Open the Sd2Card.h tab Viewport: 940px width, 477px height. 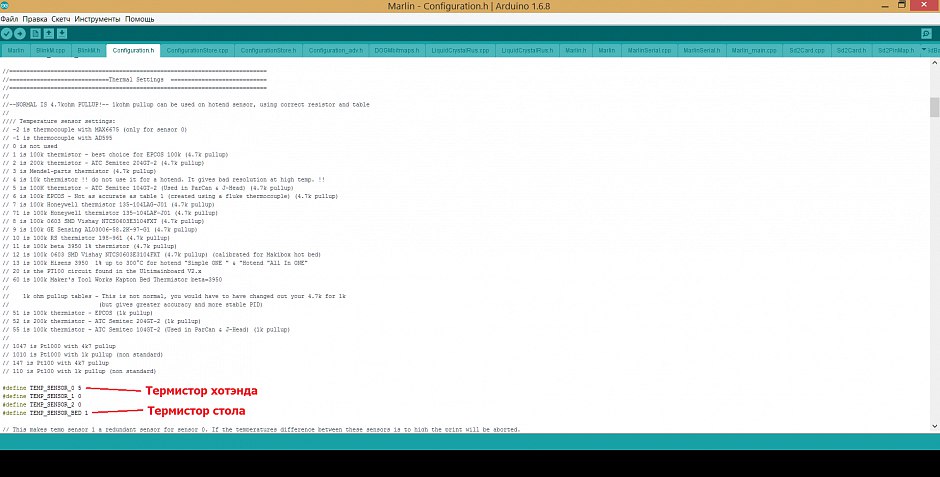(x=851, y=50)
